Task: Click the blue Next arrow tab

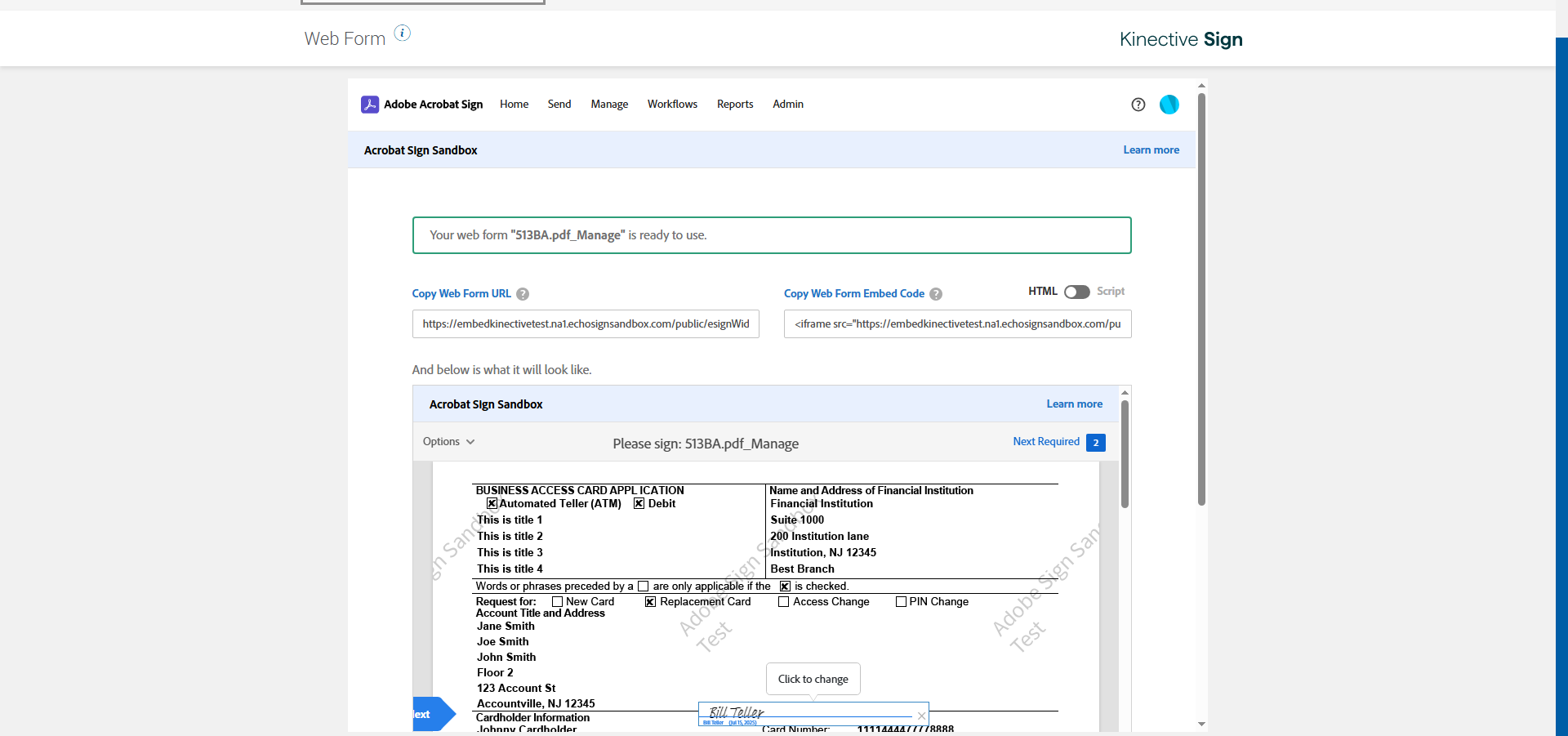Action: [x=434, y=714]
